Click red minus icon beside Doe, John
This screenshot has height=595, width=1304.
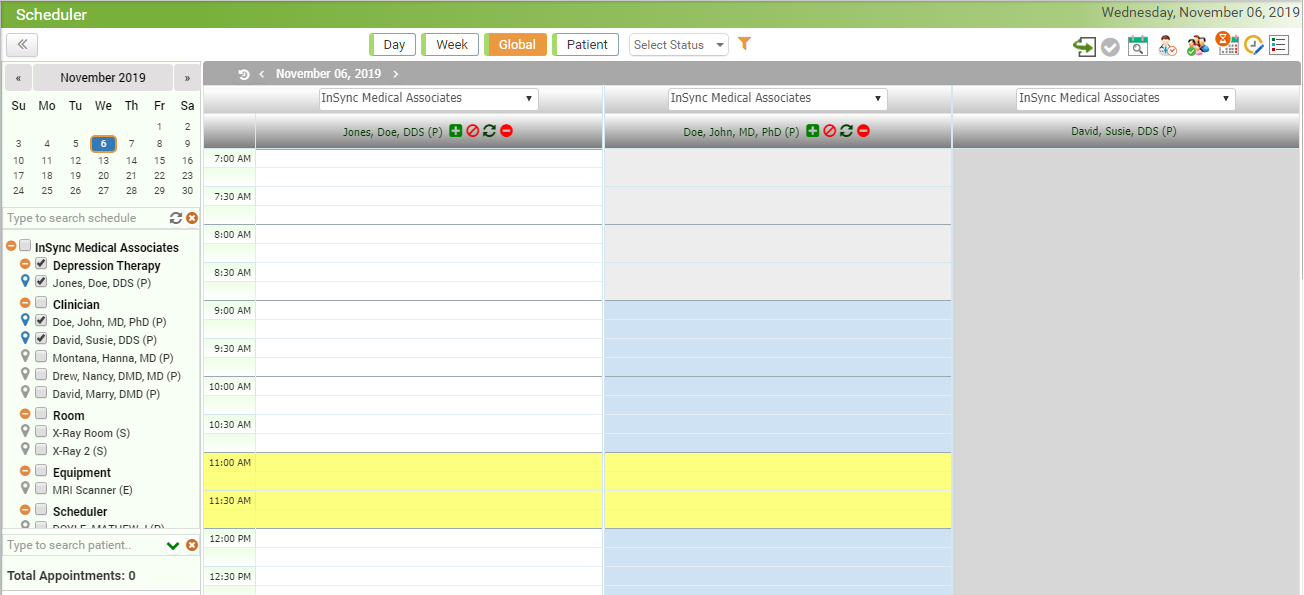[863, 131]
